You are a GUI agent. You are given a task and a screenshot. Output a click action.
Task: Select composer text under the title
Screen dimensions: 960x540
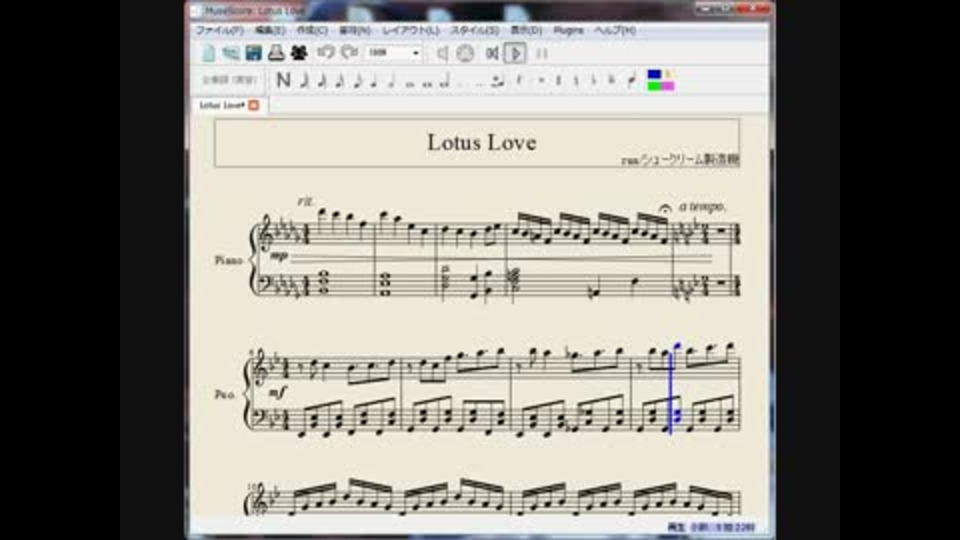pyautogui.click(x=680, y=160)
